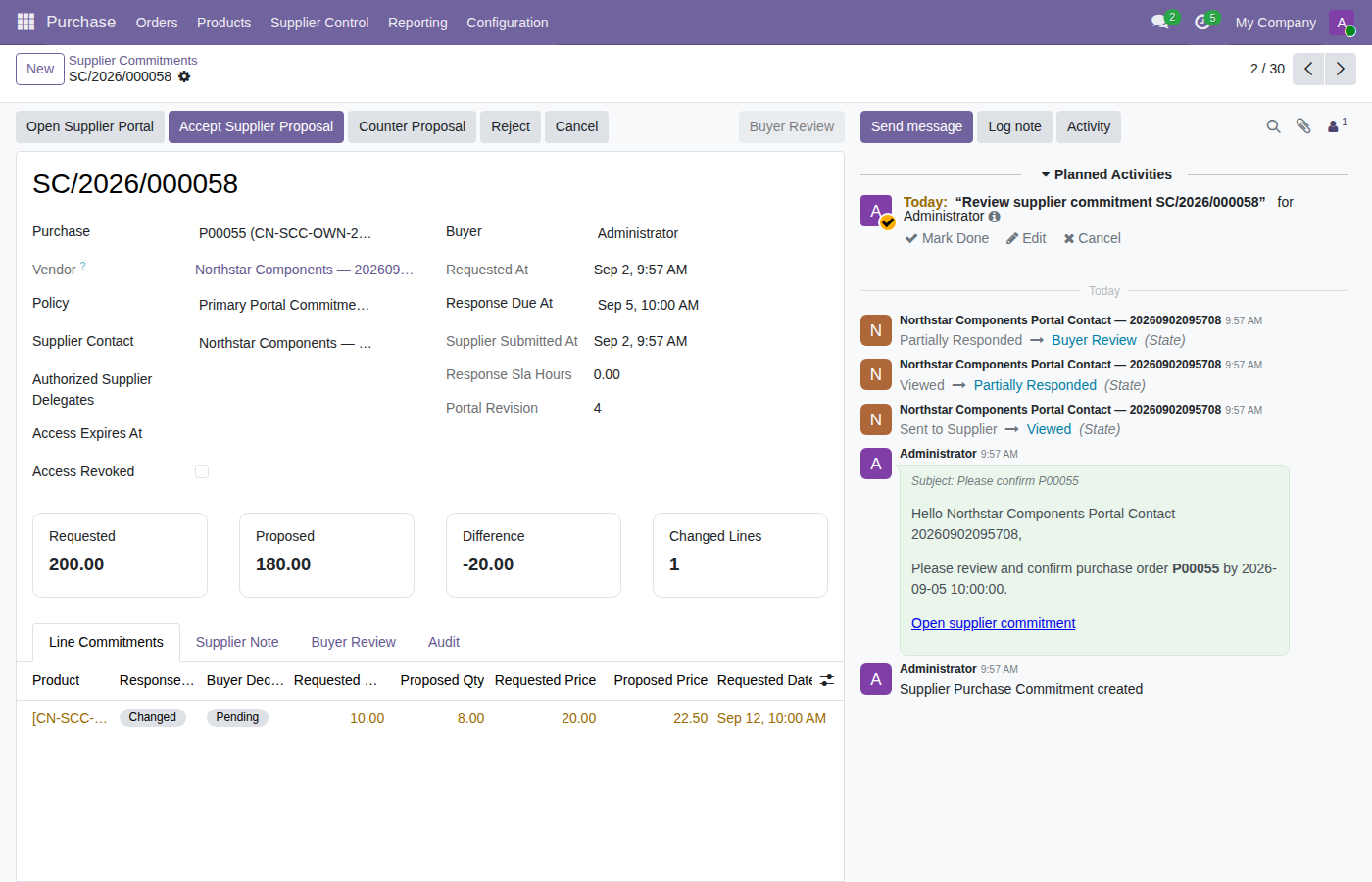Open the Administrator user avatar menu

tap(1342, 23)
